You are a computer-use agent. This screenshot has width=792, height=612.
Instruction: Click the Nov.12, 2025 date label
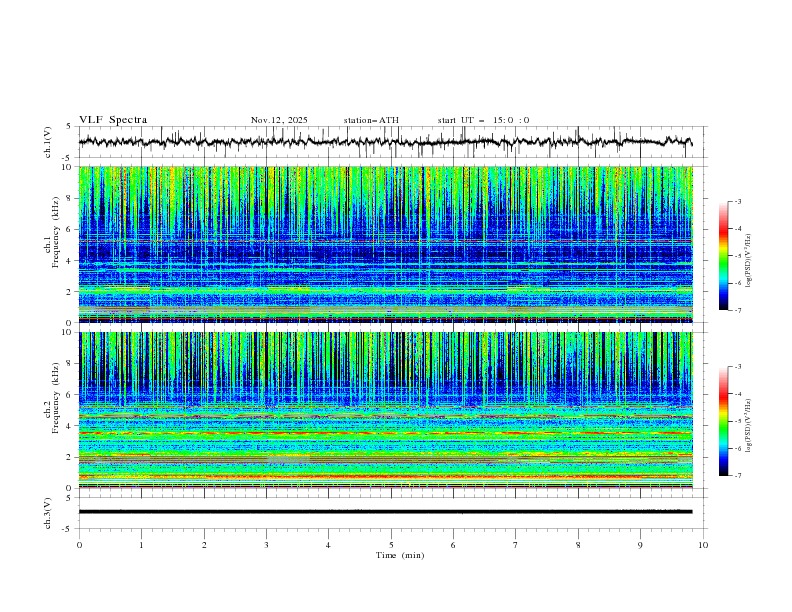click(279, 120)
